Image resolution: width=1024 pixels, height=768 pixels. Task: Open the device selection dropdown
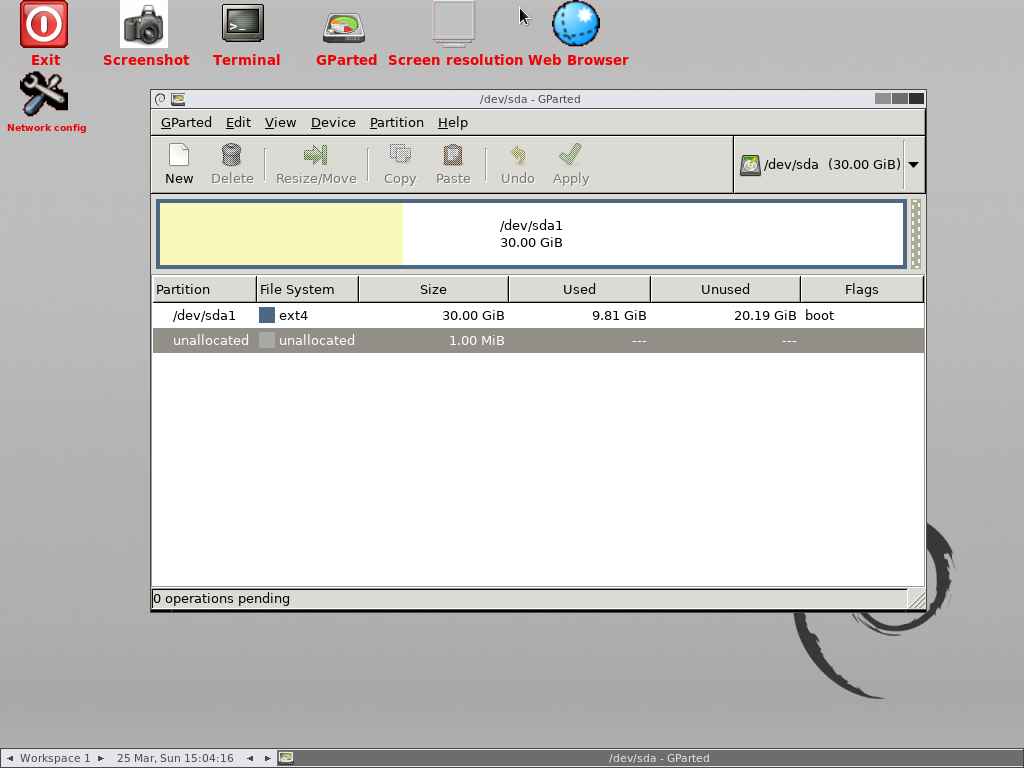tap(911, 164)
